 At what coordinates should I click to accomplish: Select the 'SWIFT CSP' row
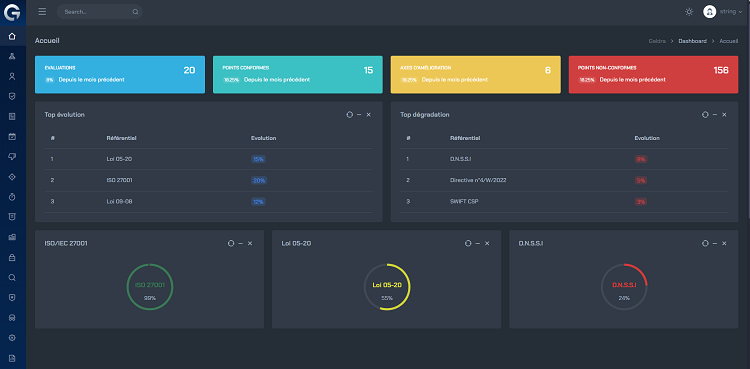point(564,202)
